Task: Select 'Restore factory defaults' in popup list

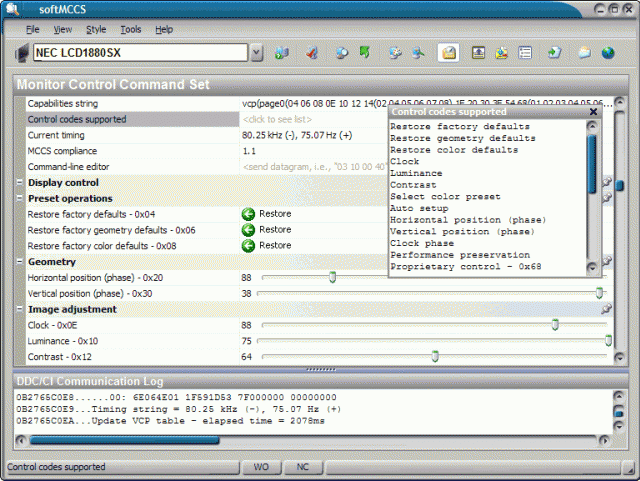Action: click(x=460, y=127)
